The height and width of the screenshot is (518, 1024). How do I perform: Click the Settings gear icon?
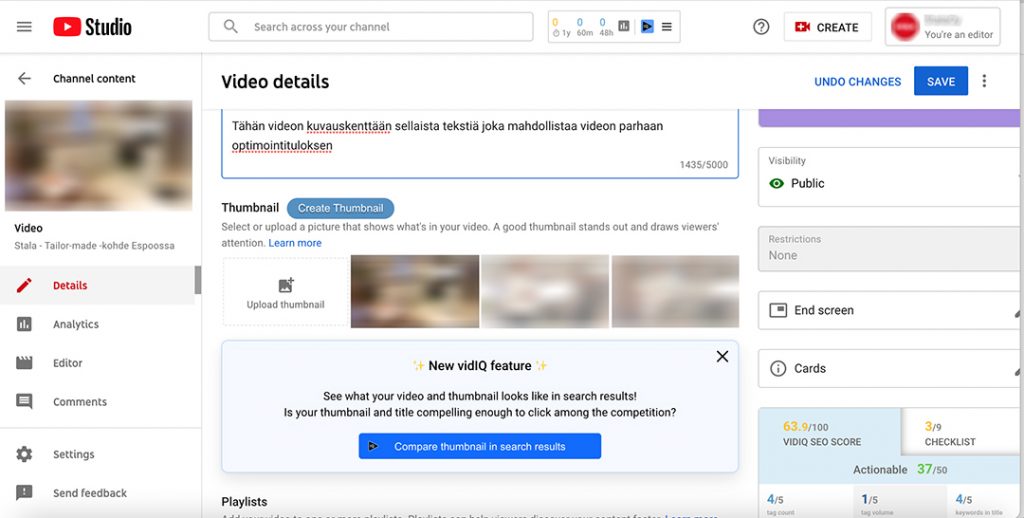click(x=24, y=454)
